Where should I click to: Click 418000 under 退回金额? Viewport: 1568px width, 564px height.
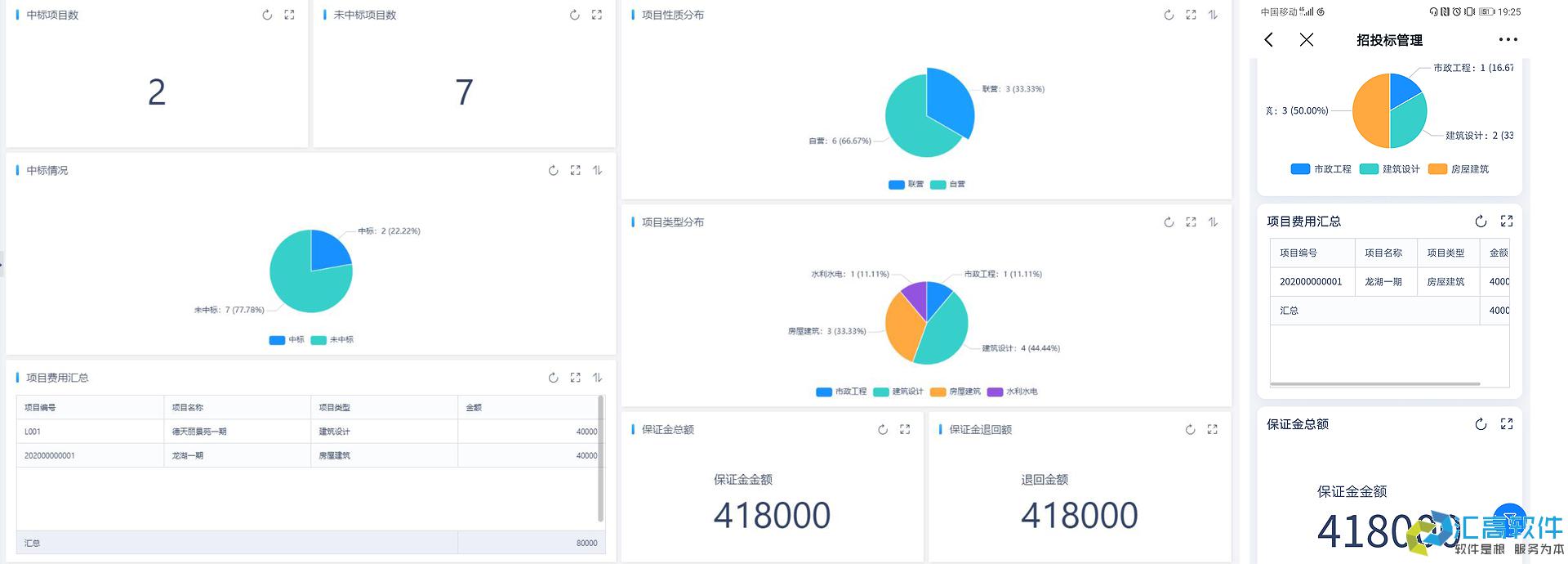click(1079, 515)
